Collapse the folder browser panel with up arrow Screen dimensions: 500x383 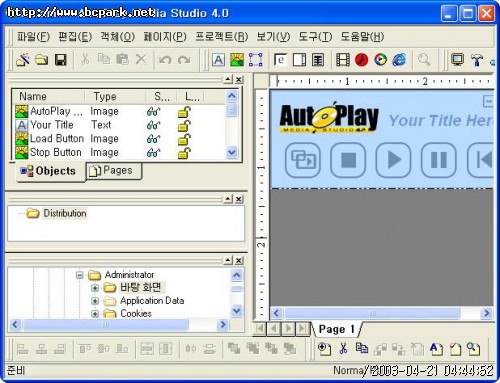[x=228, y=260]
